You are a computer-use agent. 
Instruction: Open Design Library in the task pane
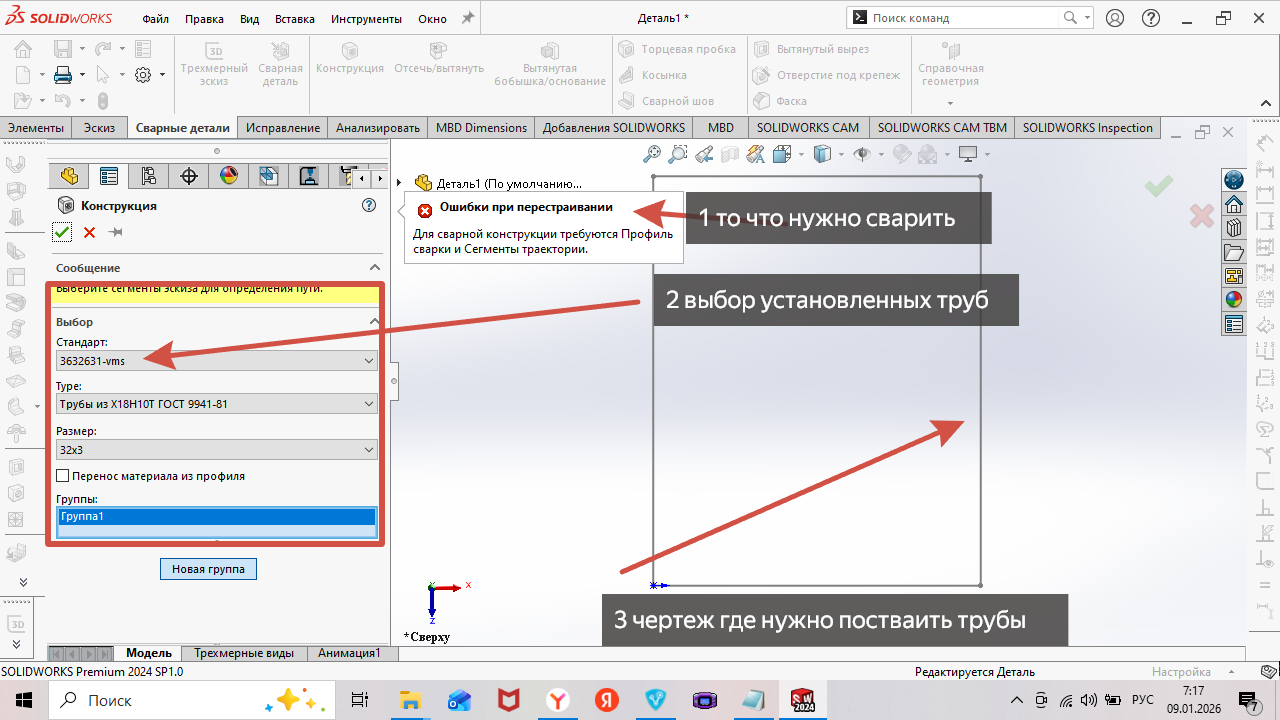pos(1234,228)
